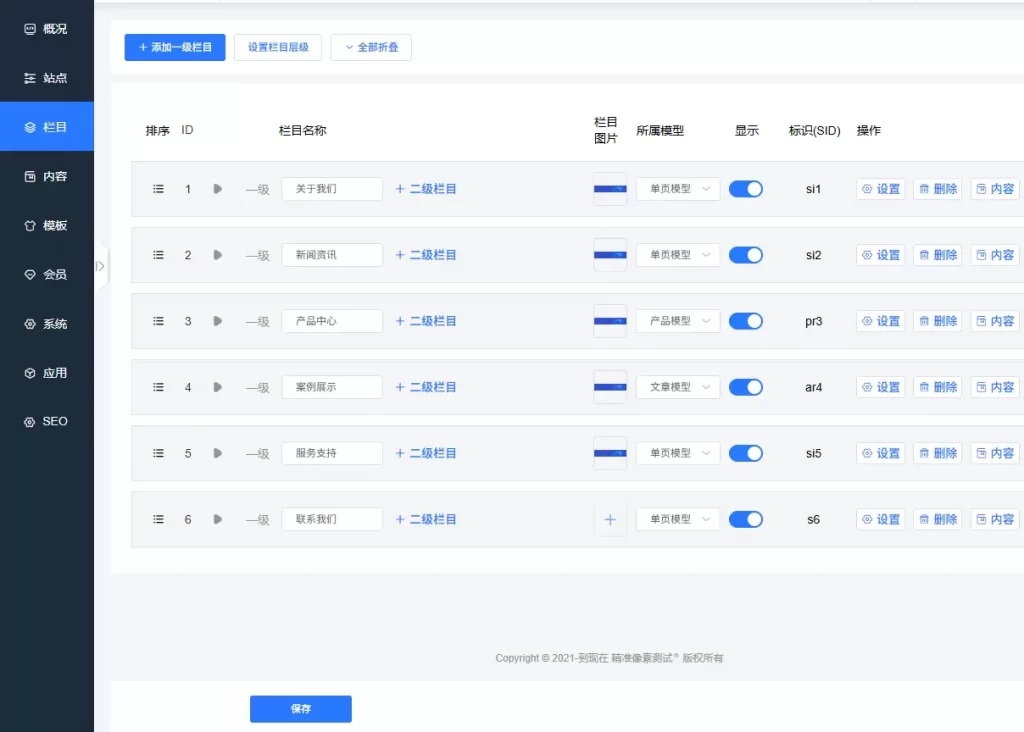
Task: Delete the 关于我们 column with 删除
Action: [x=937, y=189]
